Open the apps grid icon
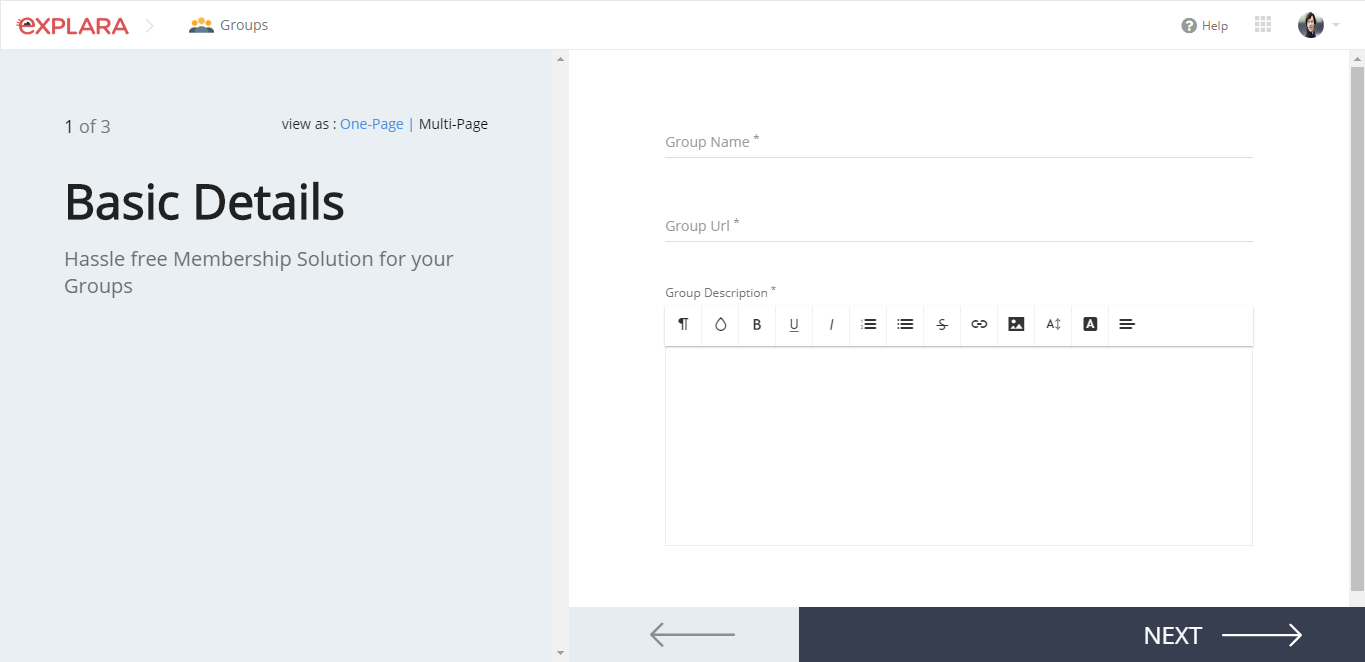Screen dimensions: 1365x662 pos(1262,25)
